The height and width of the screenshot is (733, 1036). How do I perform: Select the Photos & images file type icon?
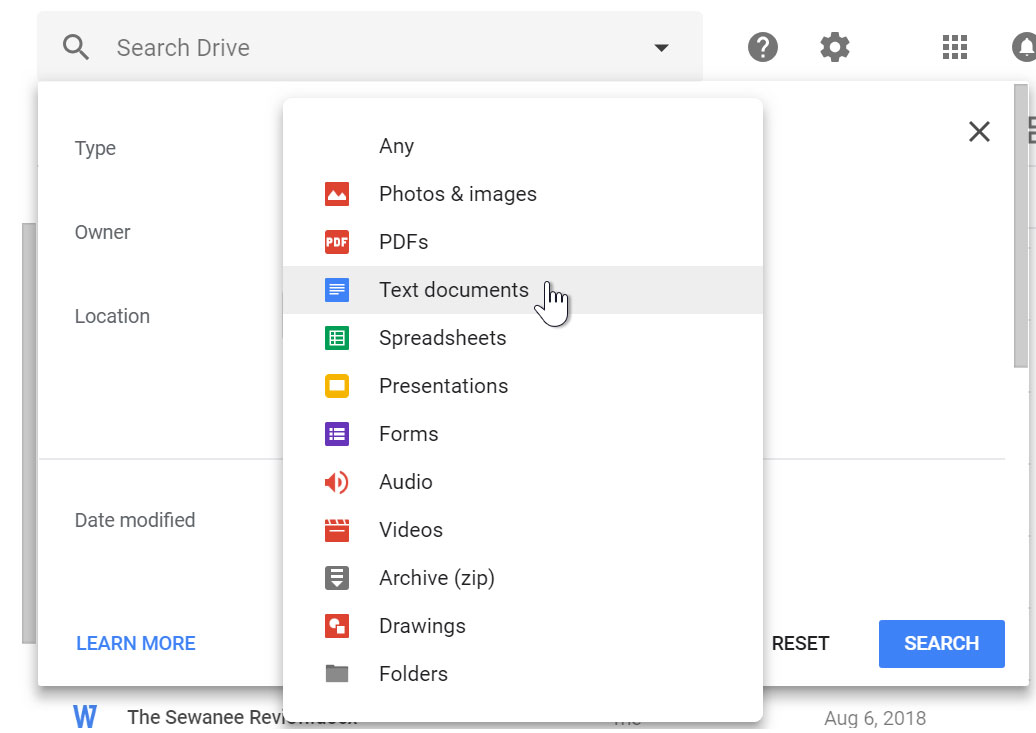click(339, 193)
